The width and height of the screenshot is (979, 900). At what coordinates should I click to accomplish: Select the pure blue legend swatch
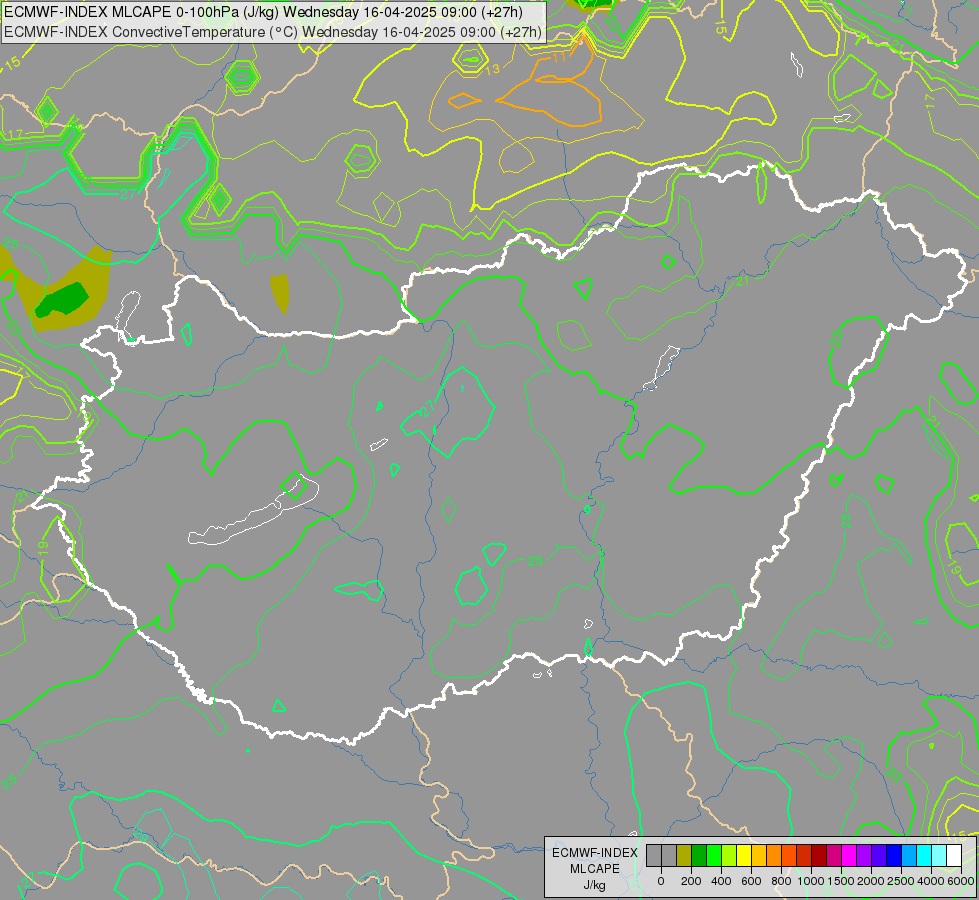coord(893,855)
